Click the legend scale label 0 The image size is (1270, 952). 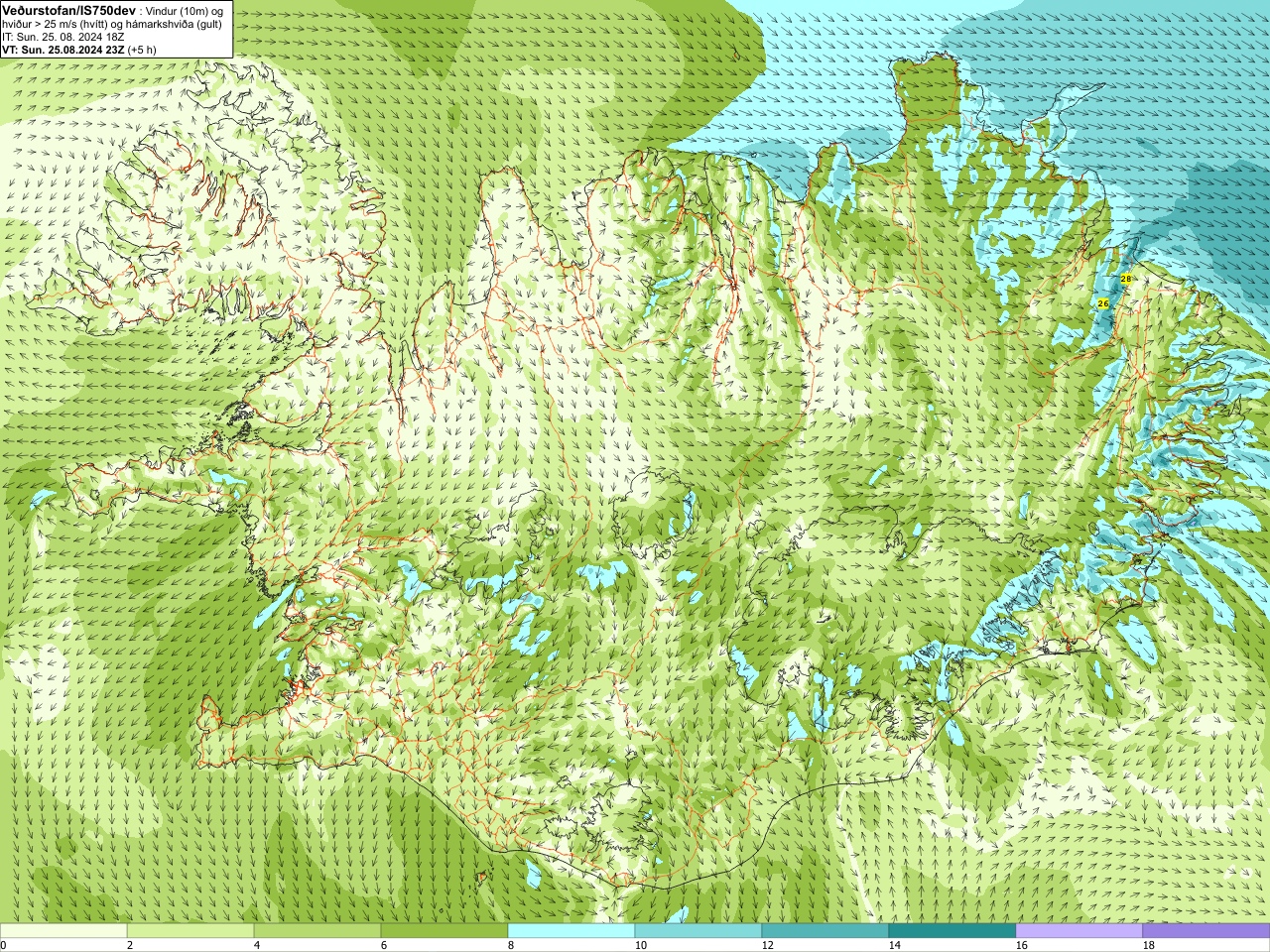pos(3,945)
